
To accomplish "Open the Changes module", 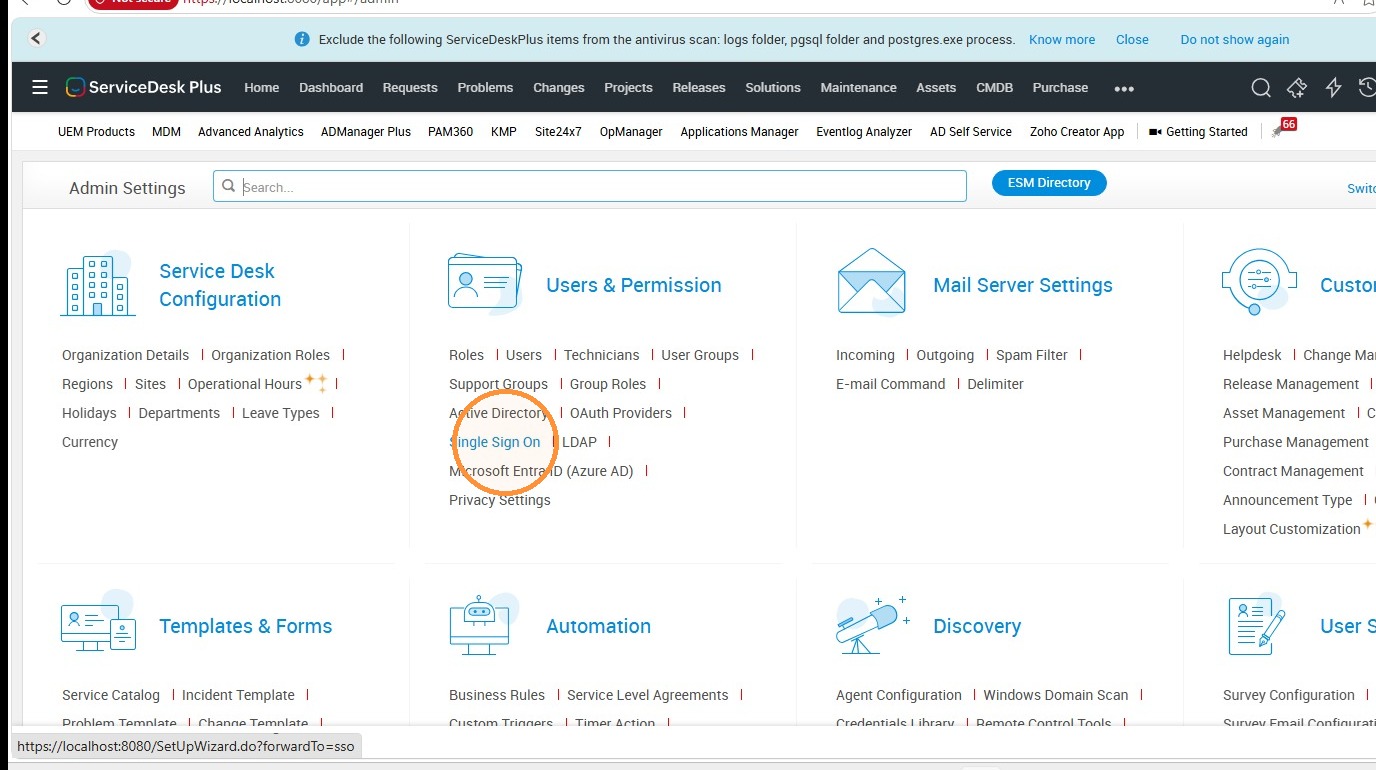I will pos(559,88).
